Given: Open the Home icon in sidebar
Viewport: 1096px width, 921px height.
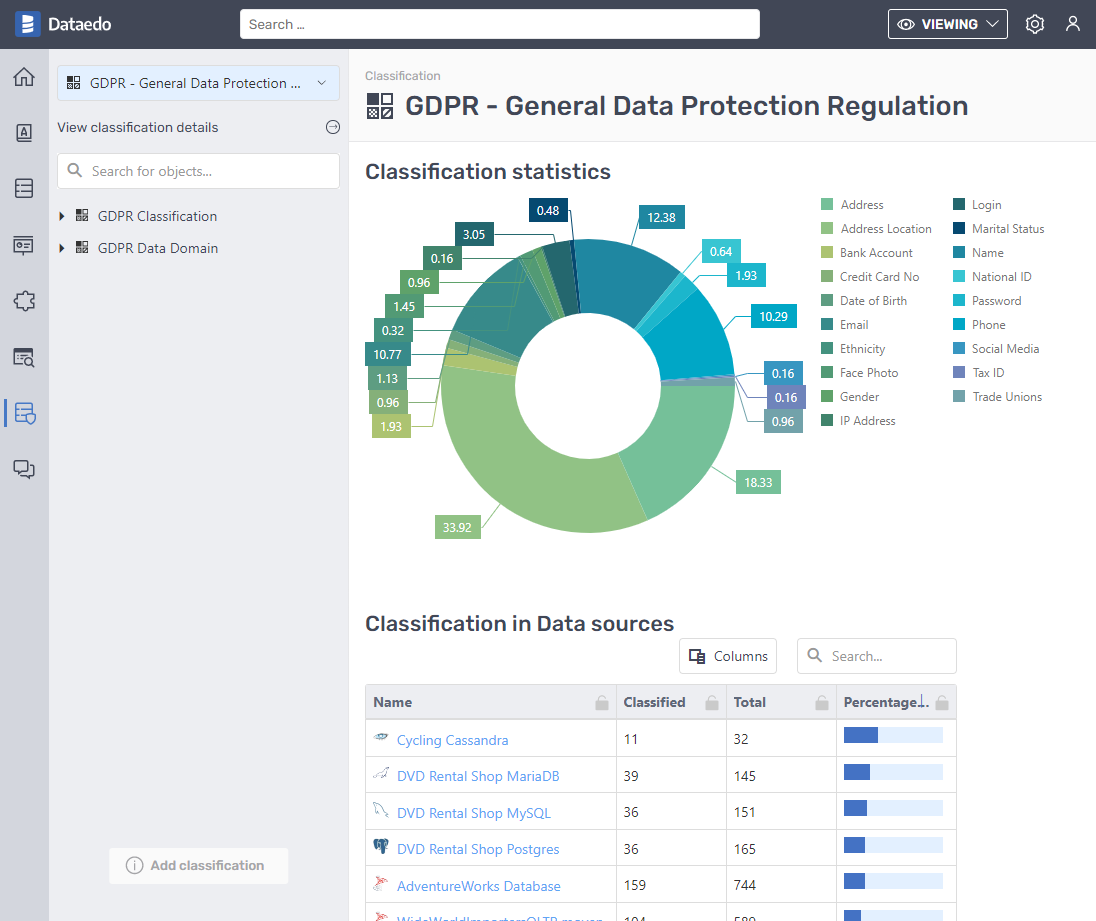Looking at the screenshot, I should [24, 77].
